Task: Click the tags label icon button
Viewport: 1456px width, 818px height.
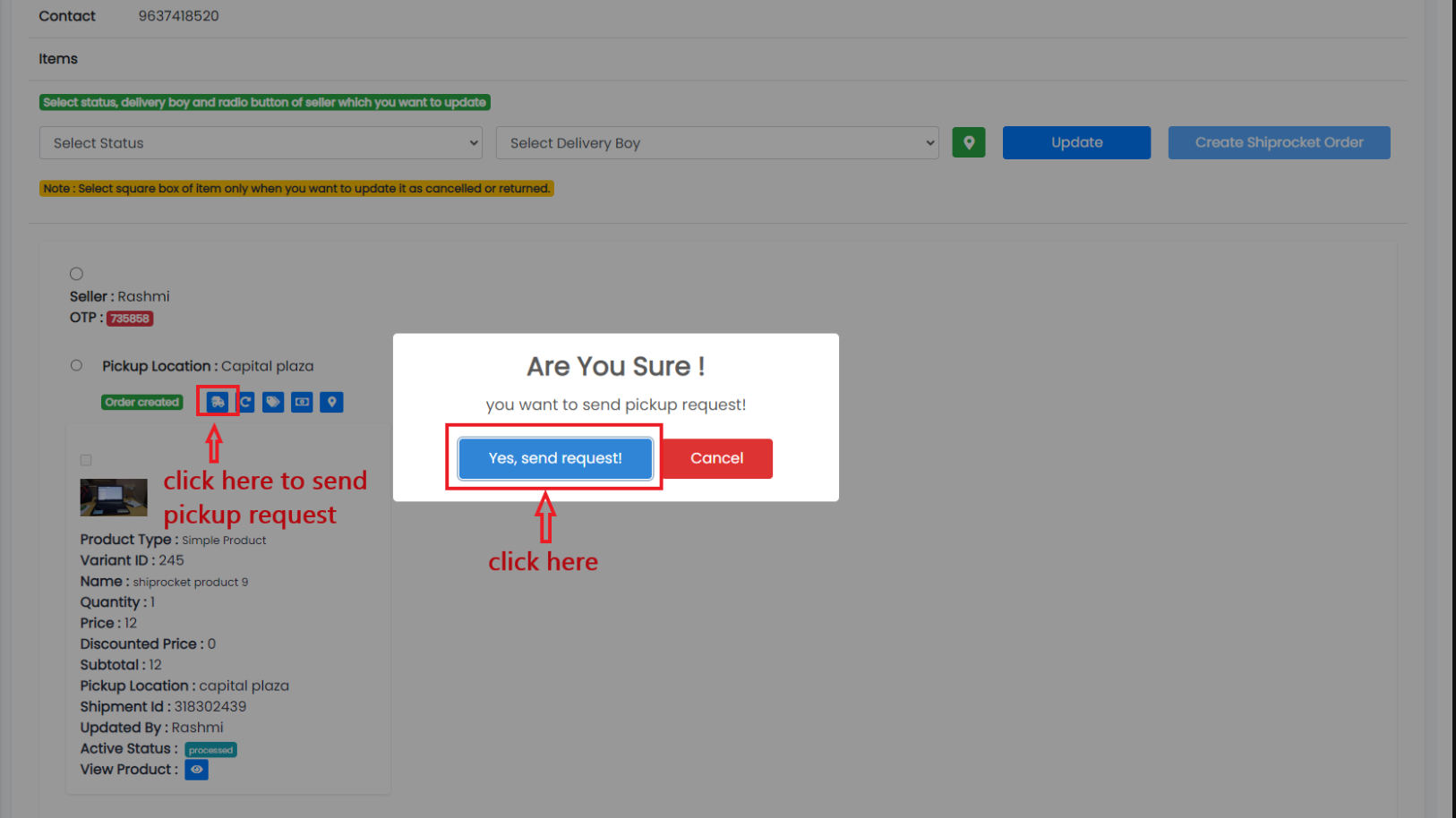Action: pos(273,403)
